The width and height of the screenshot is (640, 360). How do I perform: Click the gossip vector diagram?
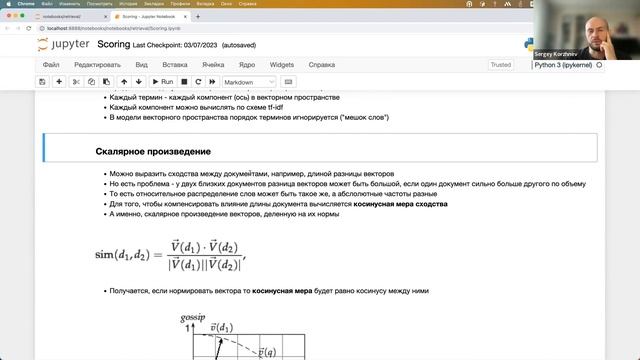[x=243, y=336]
